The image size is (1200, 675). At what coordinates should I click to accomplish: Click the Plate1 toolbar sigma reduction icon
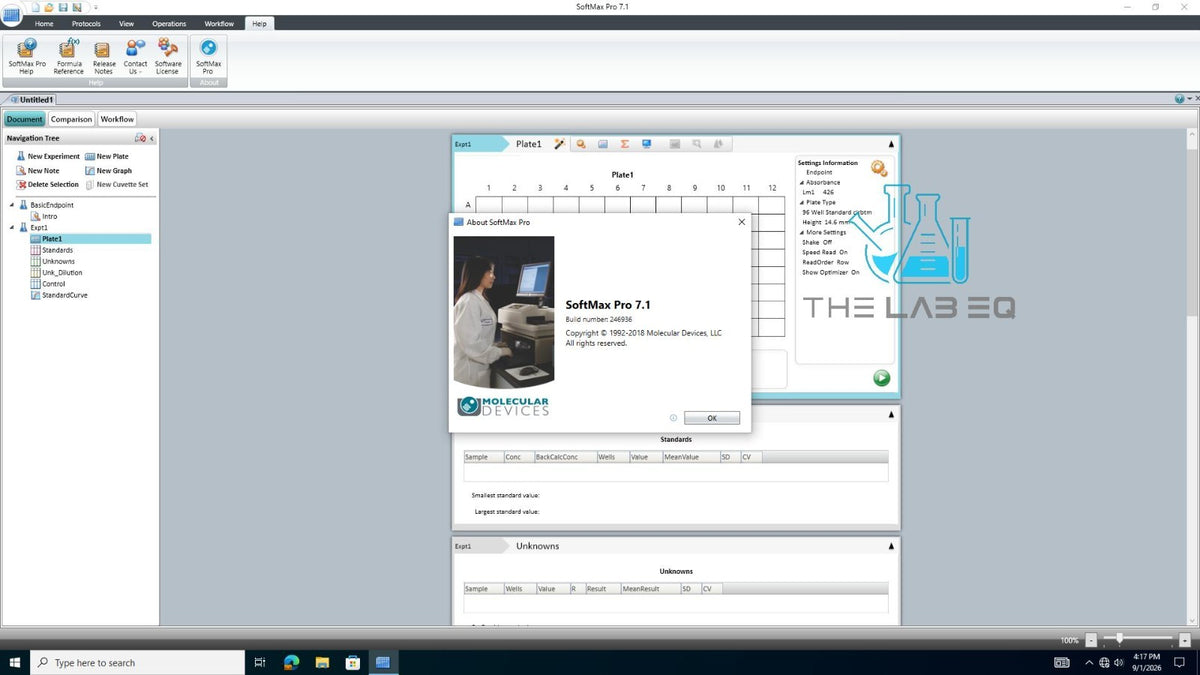625,144
